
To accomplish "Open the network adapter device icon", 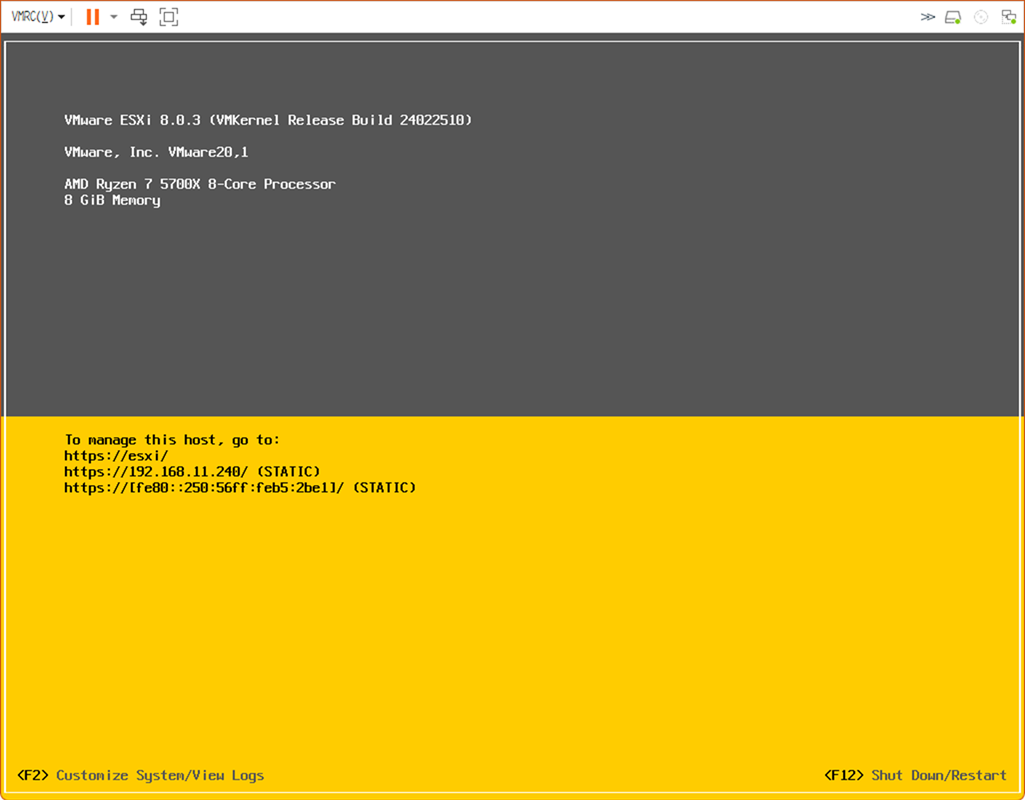I will [x=1009, y=17].
